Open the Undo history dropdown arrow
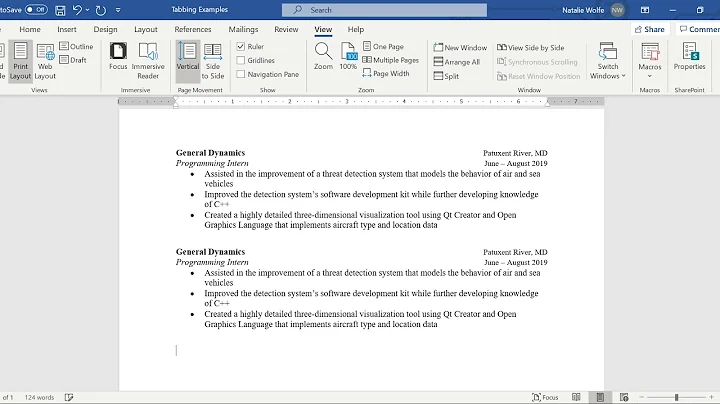The image size is (720, 404). (x=88, y=10)
